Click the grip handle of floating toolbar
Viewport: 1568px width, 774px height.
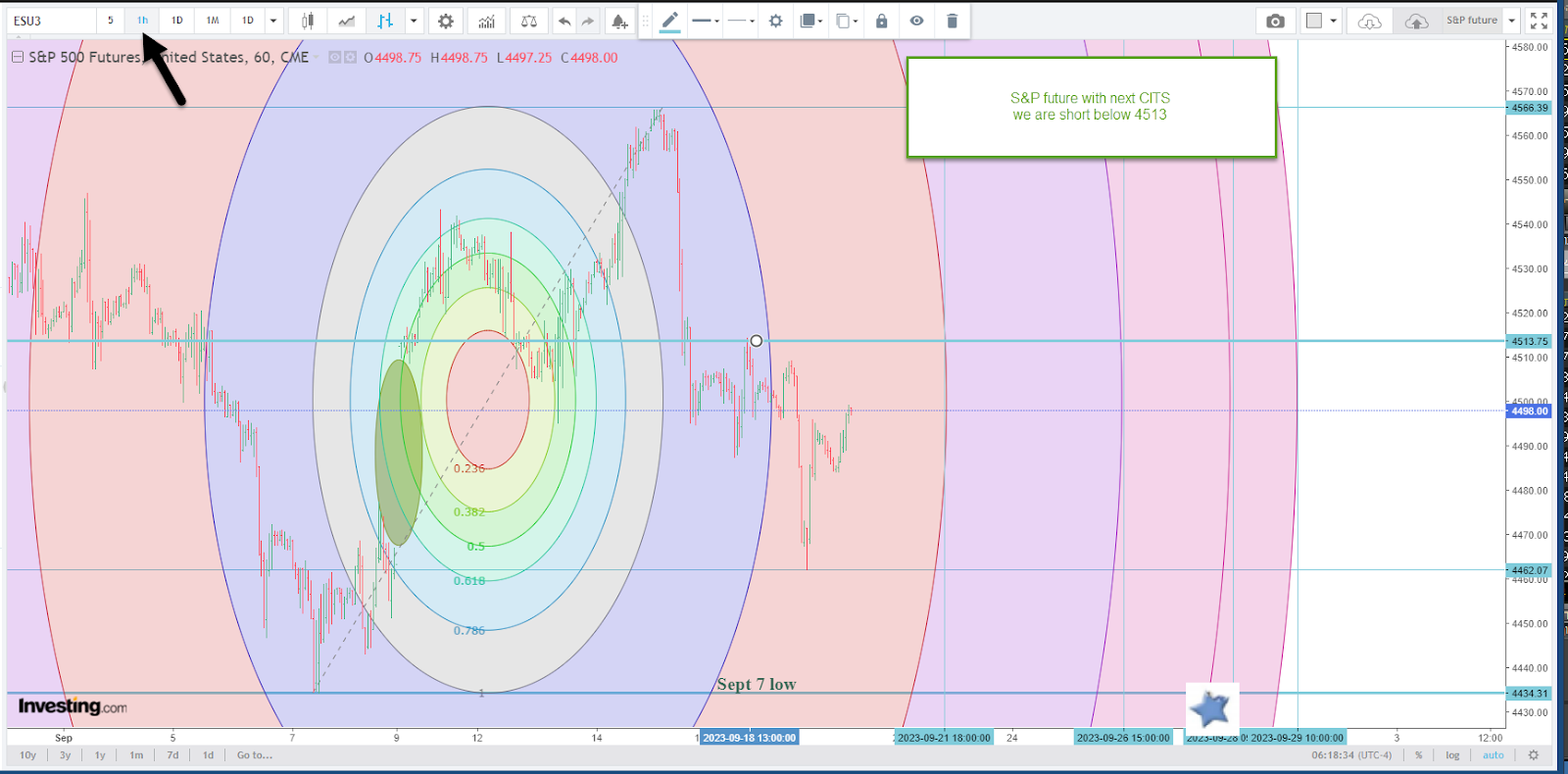(x=646, y=21)
